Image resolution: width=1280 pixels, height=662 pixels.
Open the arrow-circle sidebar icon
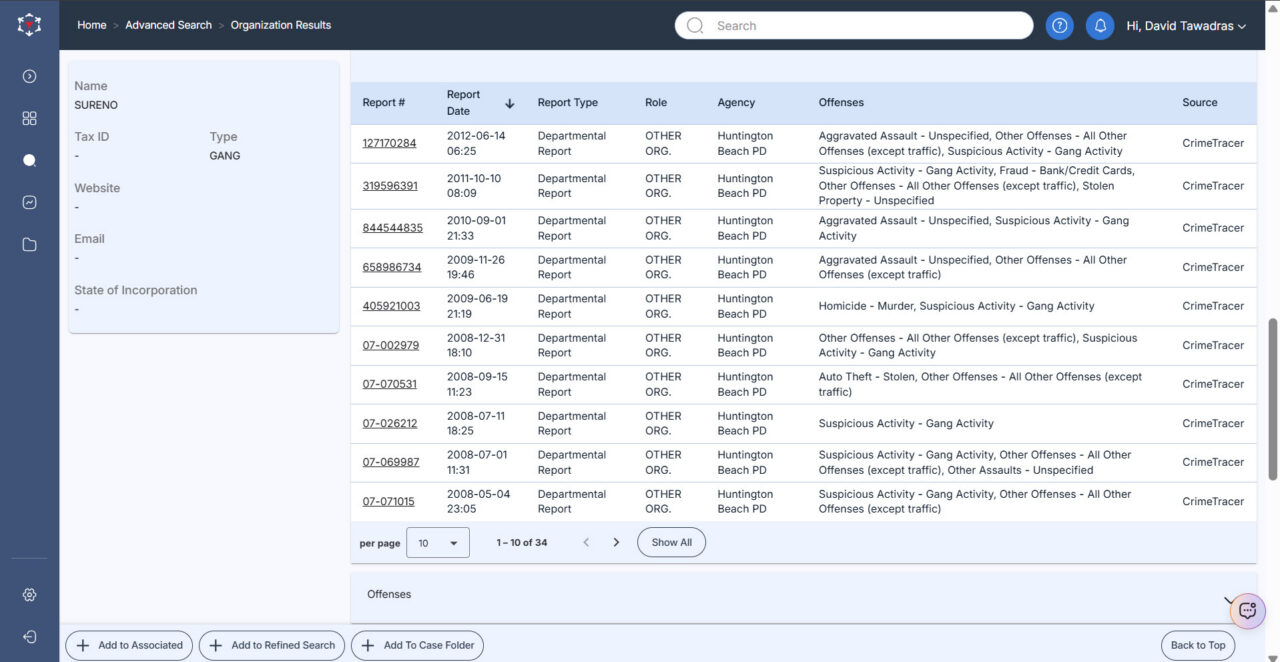click(x=29, y=76)
